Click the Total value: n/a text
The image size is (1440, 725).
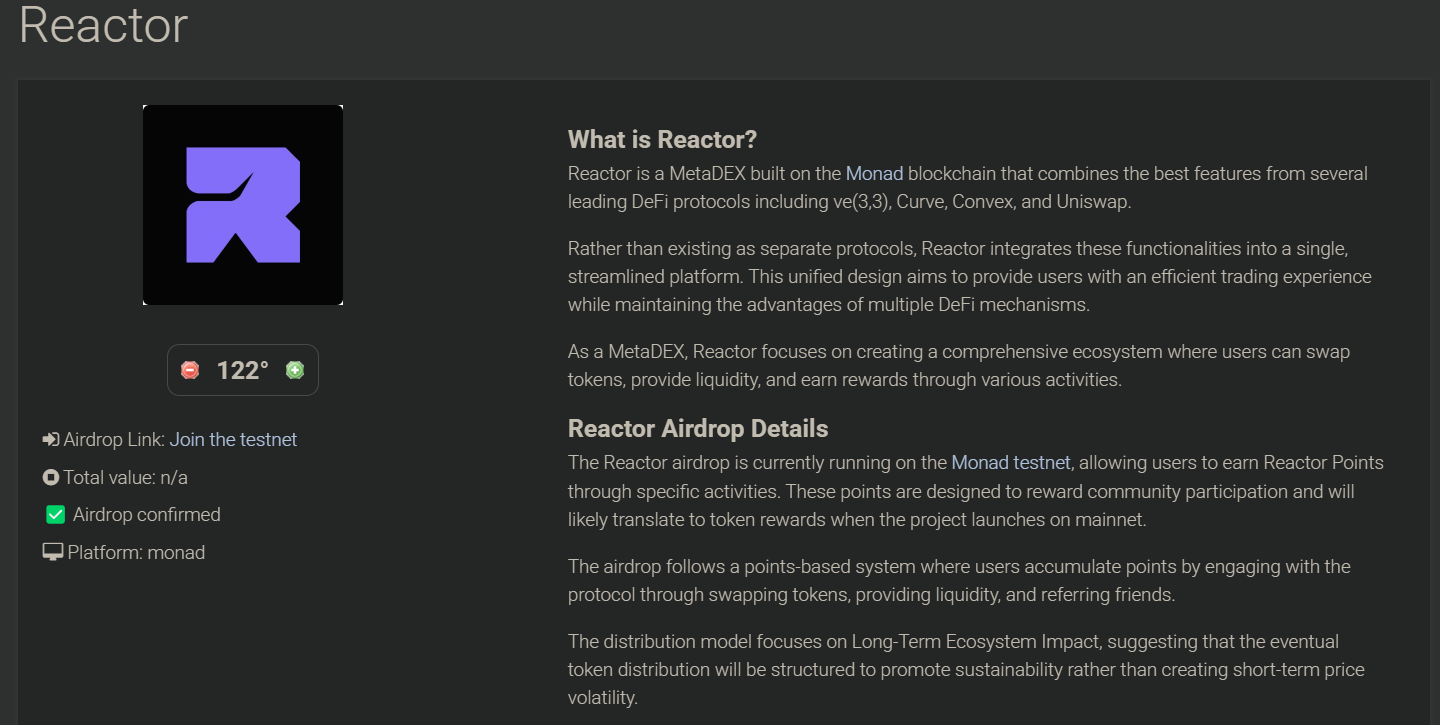[x=126, y=477]
